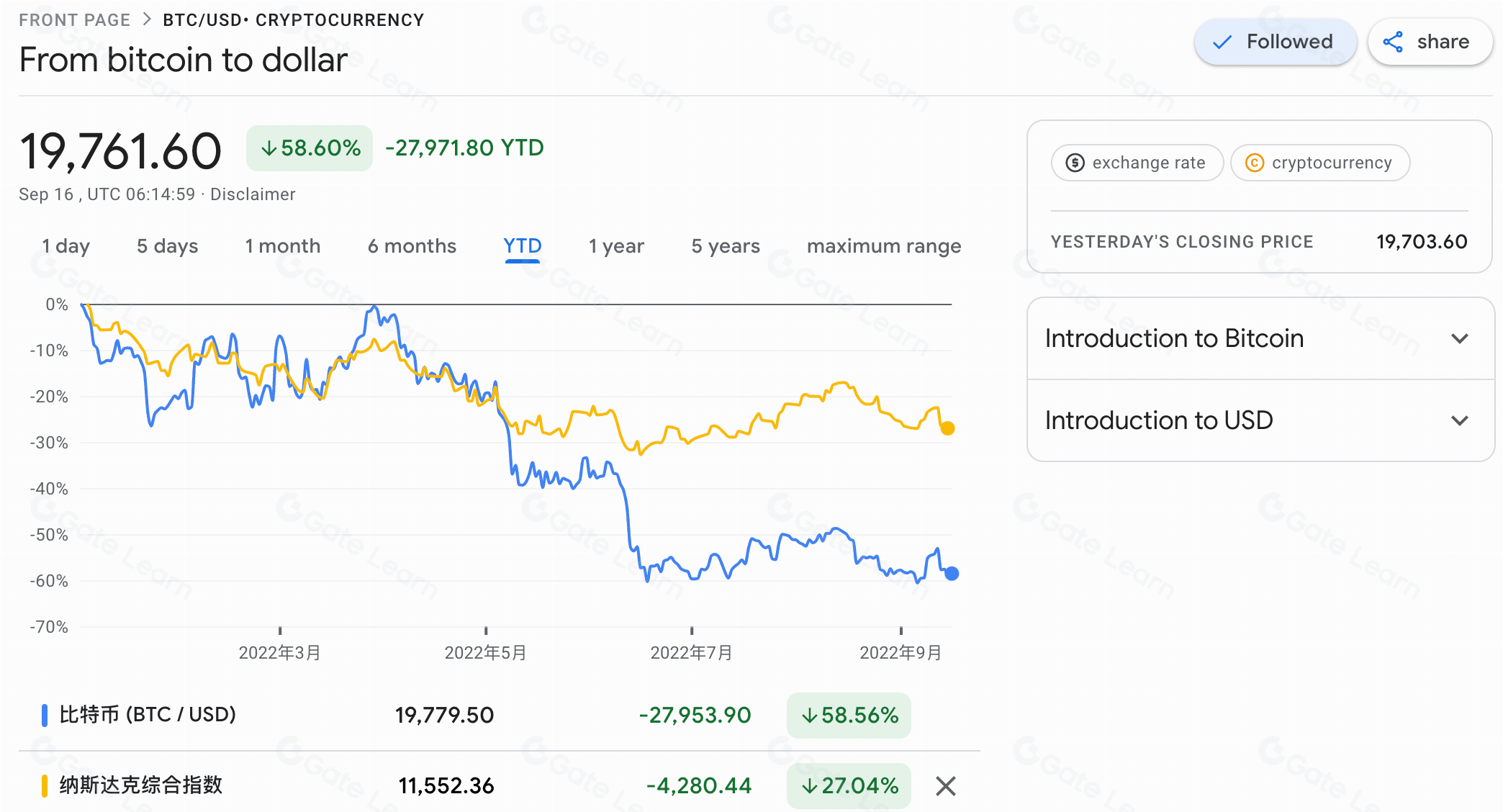Remove Nasdaq comparison with X icon

click(x=946, y=786)
